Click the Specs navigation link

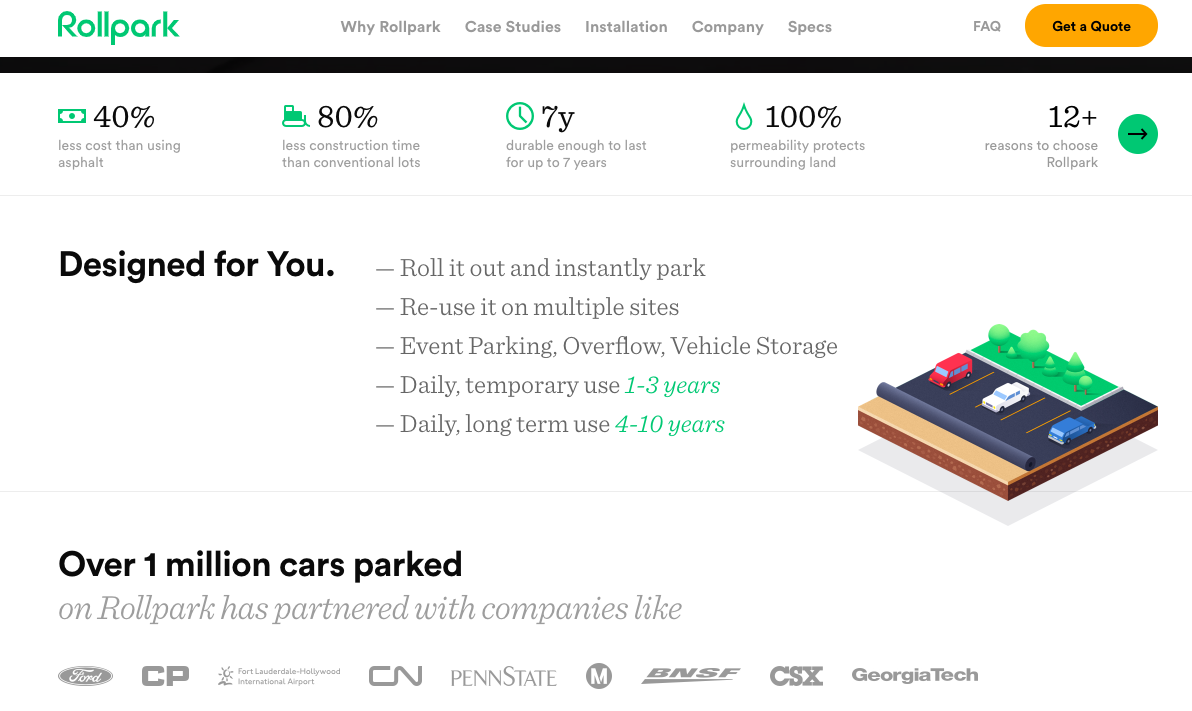coord(809,27)
